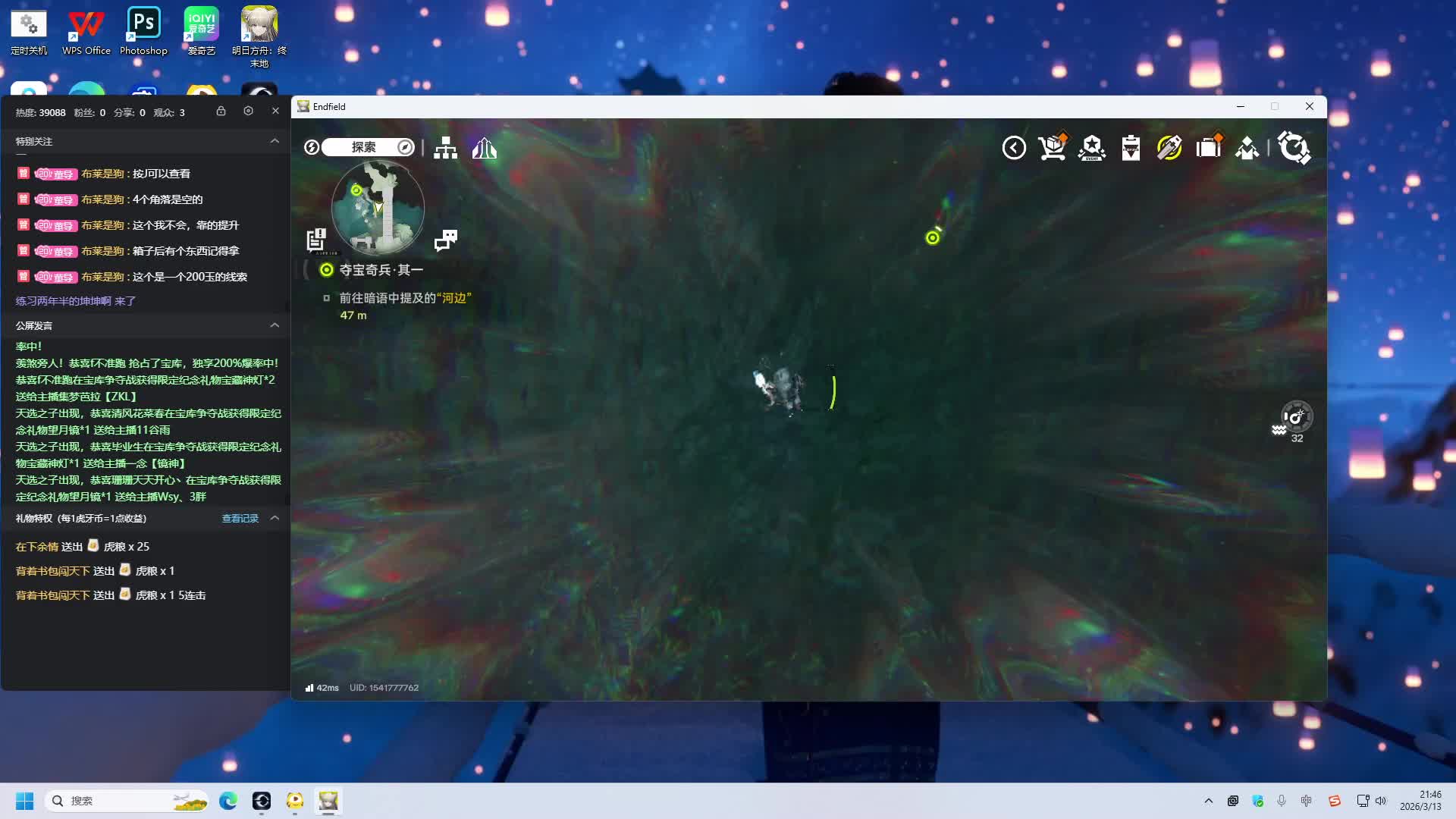The height and width of the screenshot is (819, 1456).
Task: Open the backpack suitcase icon
Action: [1209, 147]
